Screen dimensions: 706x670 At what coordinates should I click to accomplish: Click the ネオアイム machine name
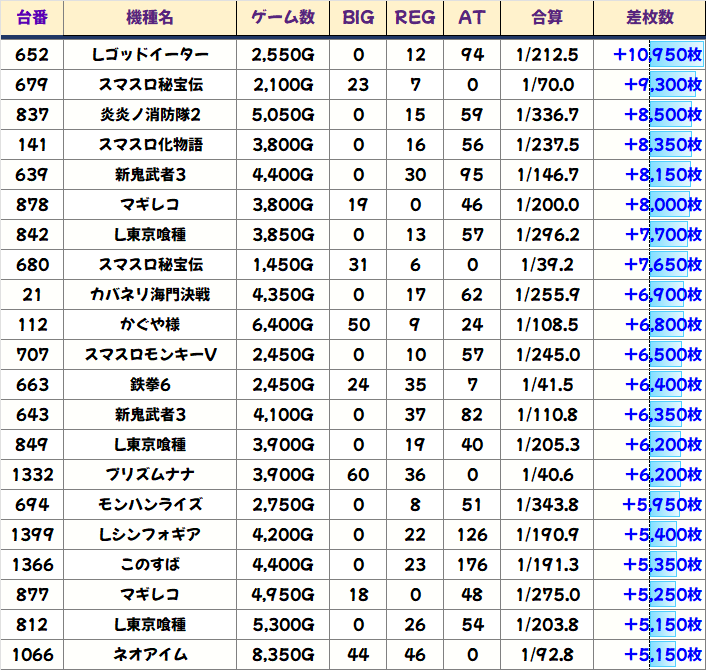click(152, 654)
